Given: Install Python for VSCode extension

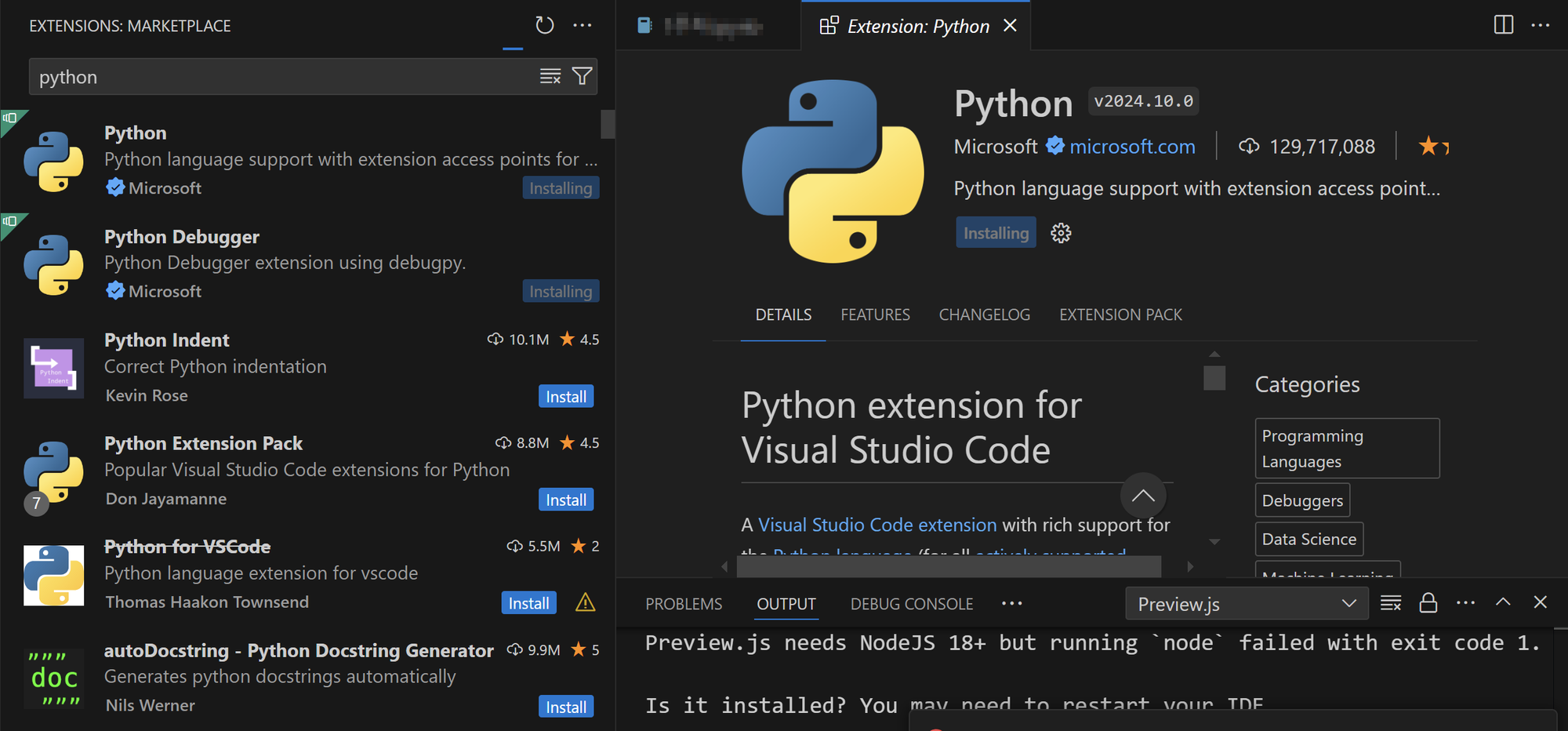Looking at the screenshot, I should coord(529,603).
